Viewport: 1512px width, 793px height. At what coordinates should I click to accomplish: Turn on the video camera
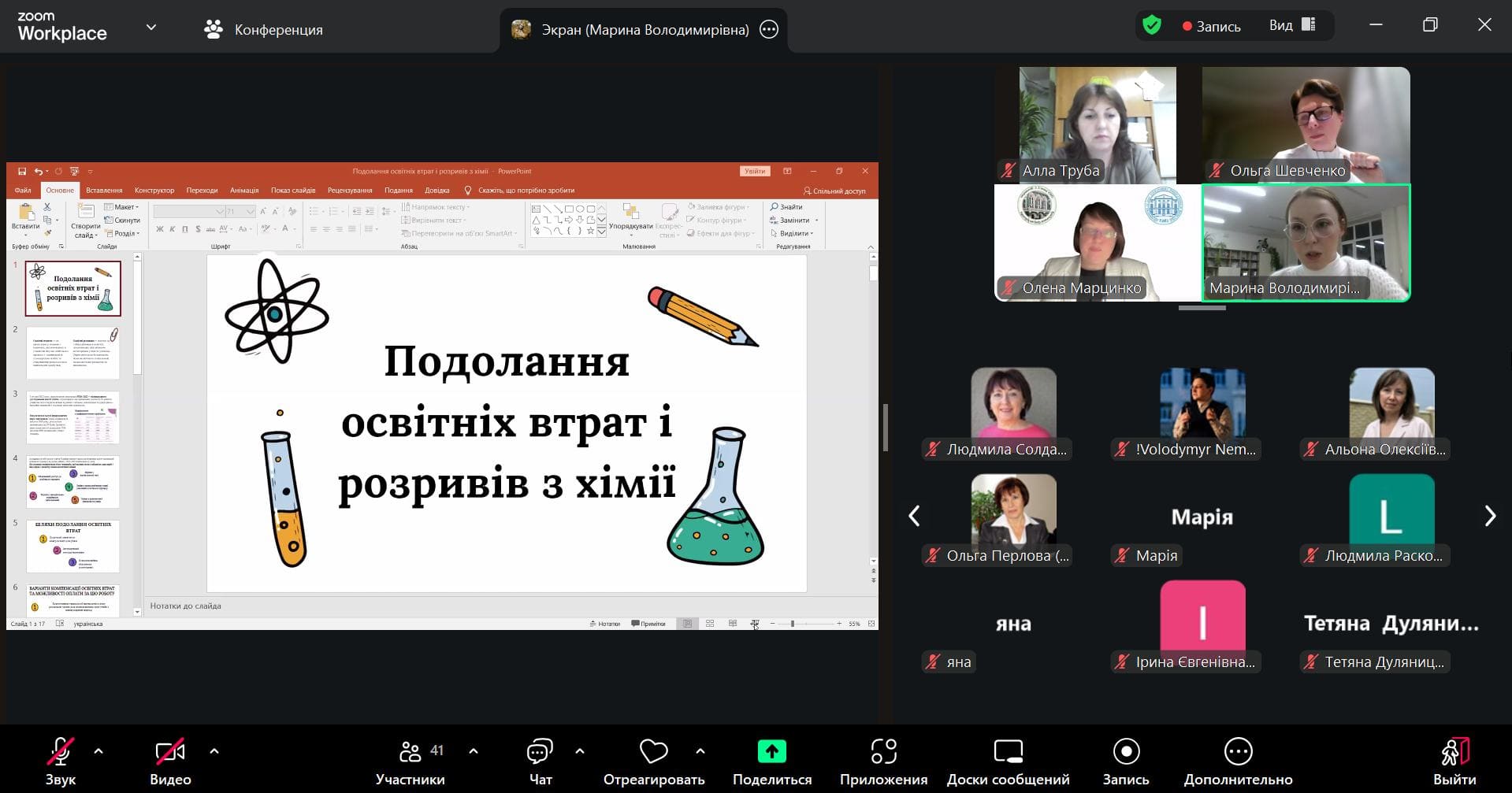click(170, 762)
